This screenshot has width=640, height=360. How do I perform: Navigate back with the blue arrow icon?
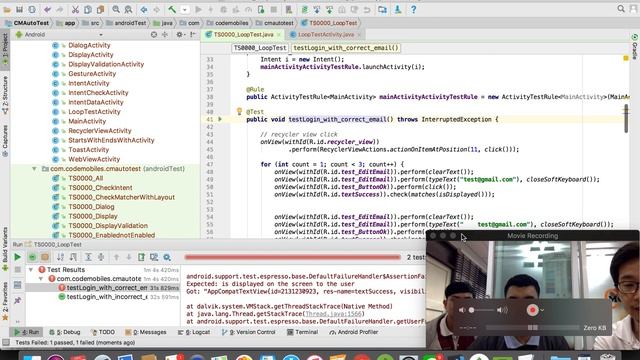coord(144,9)
